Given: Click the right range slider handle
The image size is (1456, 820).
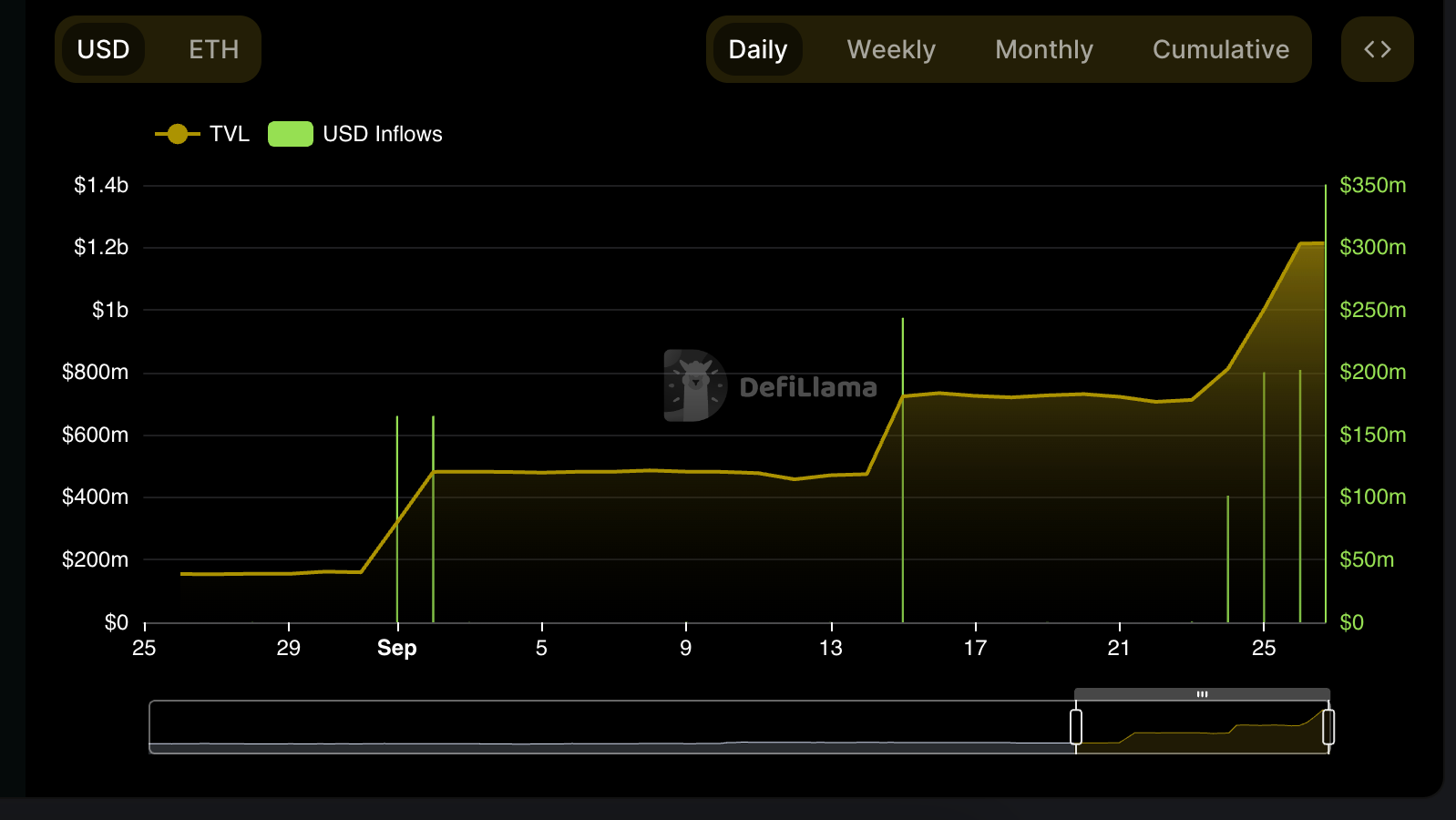Looking at the screenshot, I should [x=1328, y=727].
